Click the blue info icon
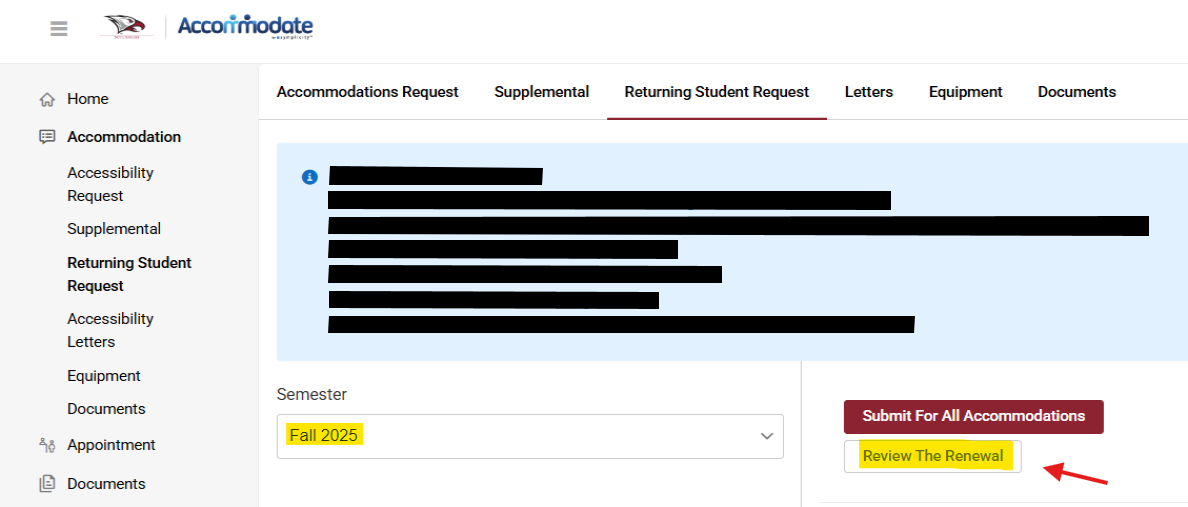Screen dimensions: 1188x507 [x=309, y=177]
